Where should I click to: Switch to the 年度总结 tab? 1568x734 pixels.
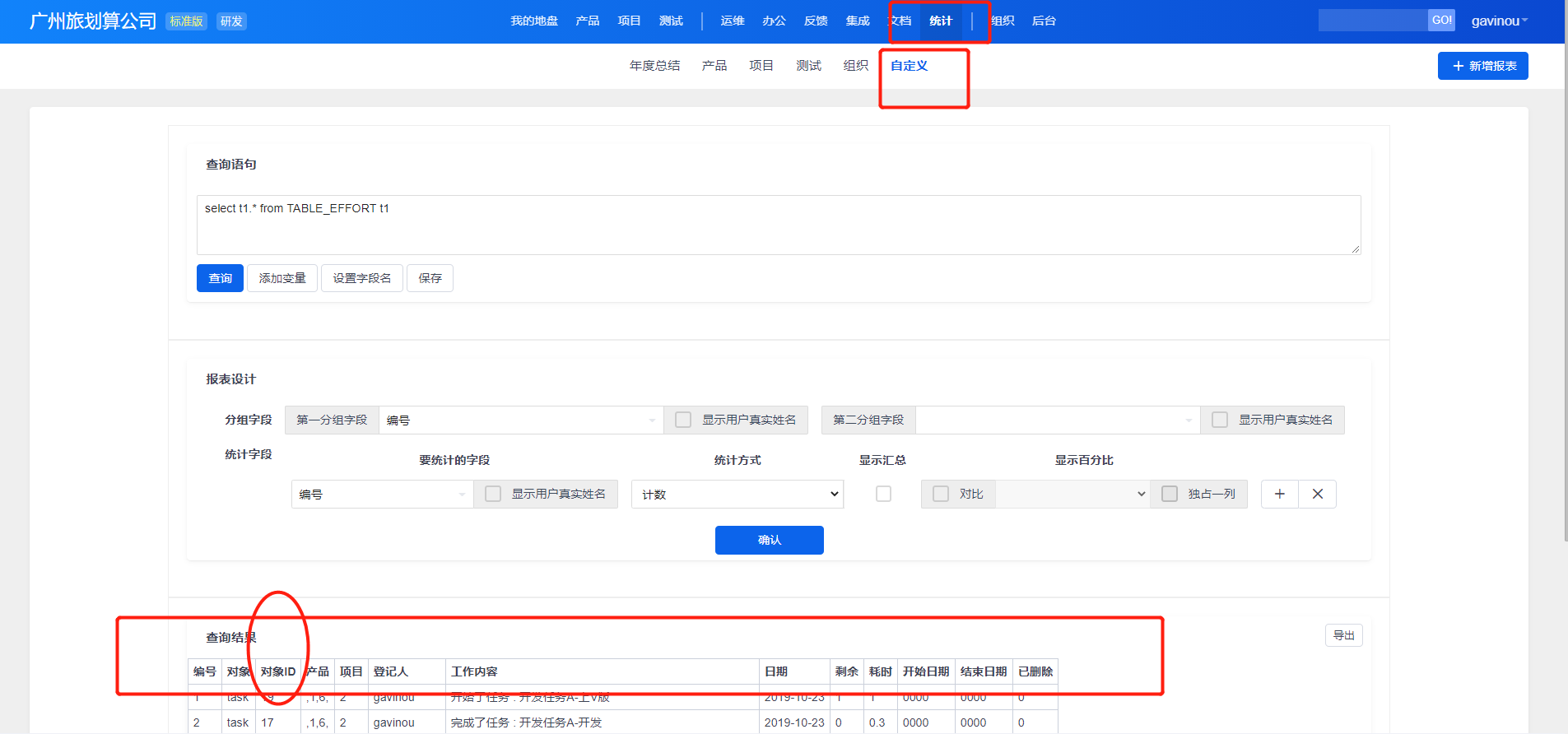tap(654, 66)
